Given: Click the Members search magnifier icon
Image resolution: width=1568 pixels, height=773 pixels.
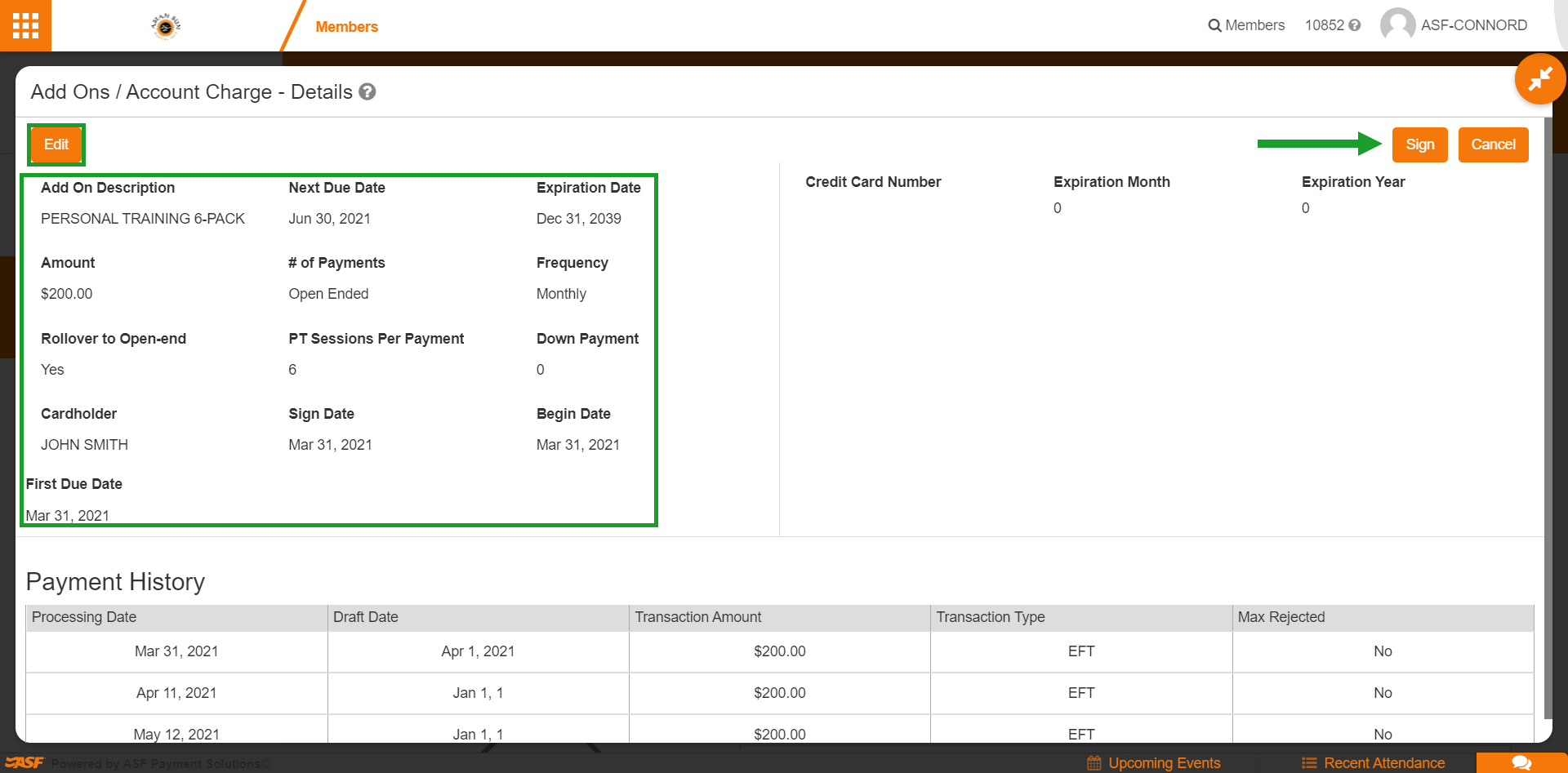Looking at the screenshot, I should point(1214,25).
